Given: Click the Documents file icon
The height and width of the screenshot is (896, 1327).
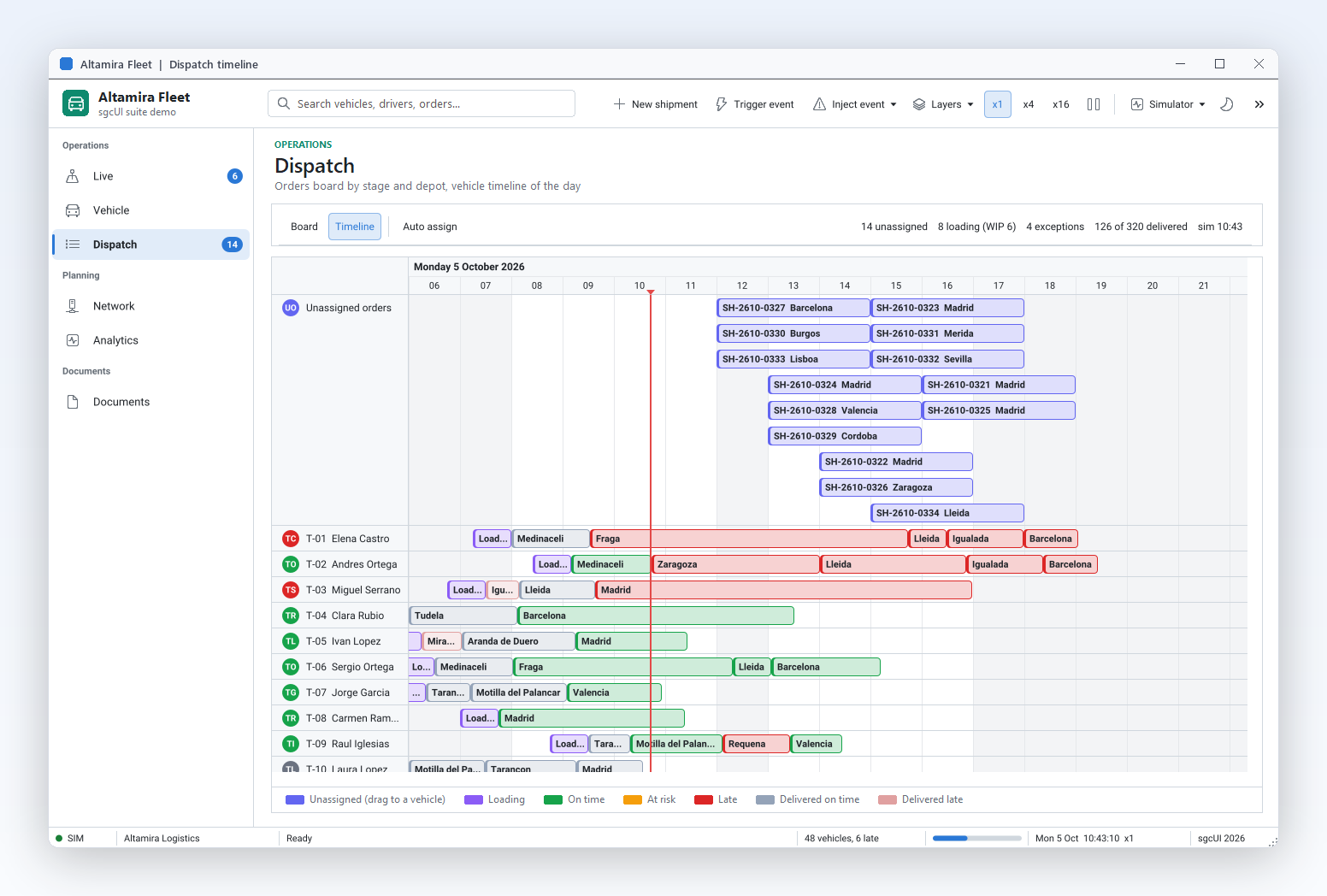Looking at the screenshot, I should click(x=73, y=402).
